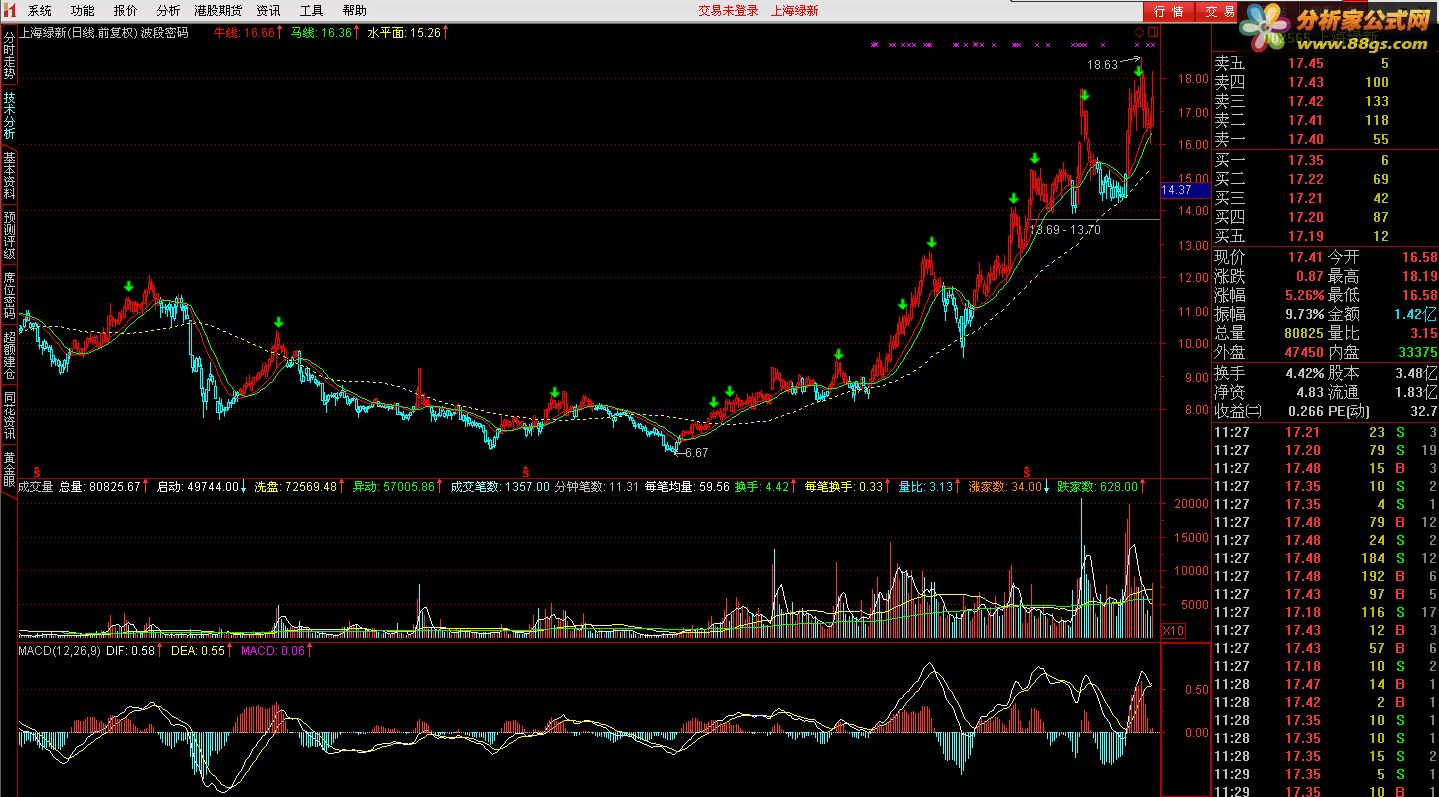The height and width of the screenshot is (797, 1439).
Task: Click the application logo icon
Action: (9, 10)
